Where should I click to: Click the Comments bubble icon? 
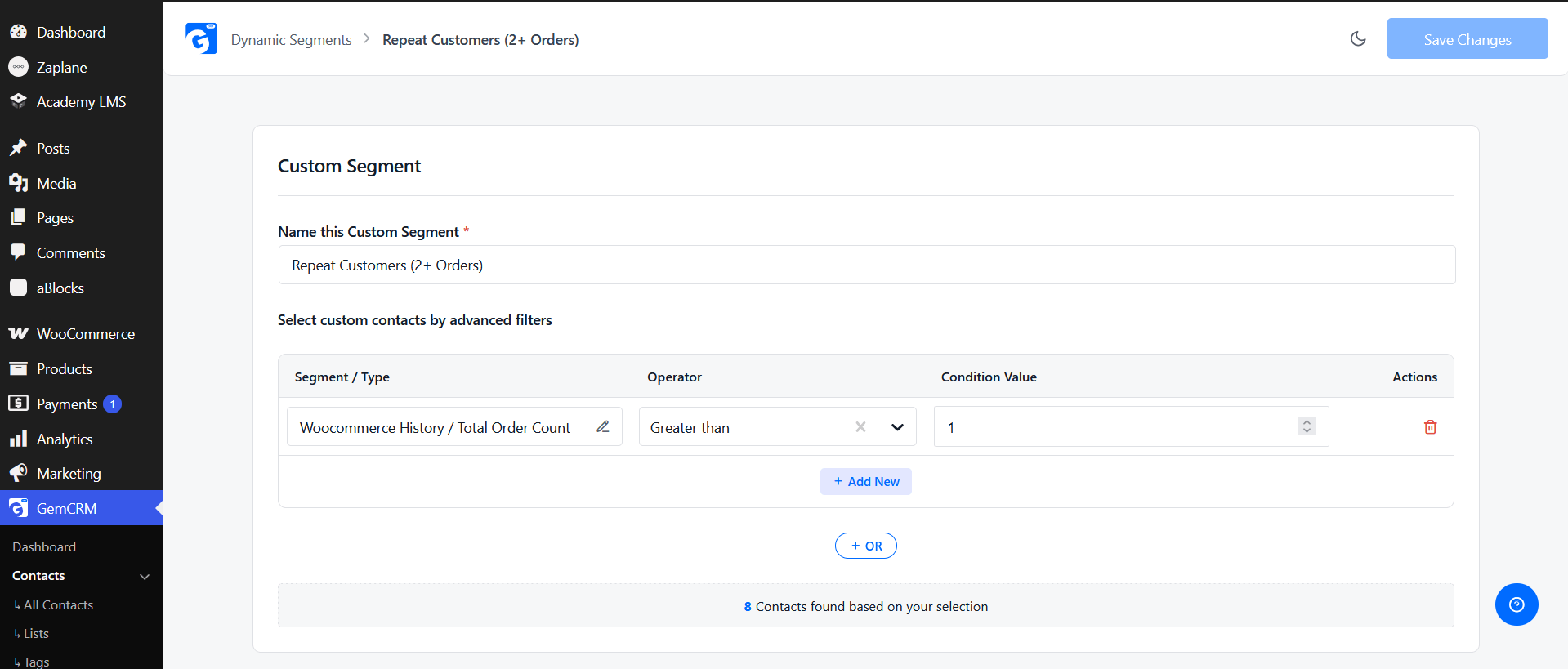point(18,252)
